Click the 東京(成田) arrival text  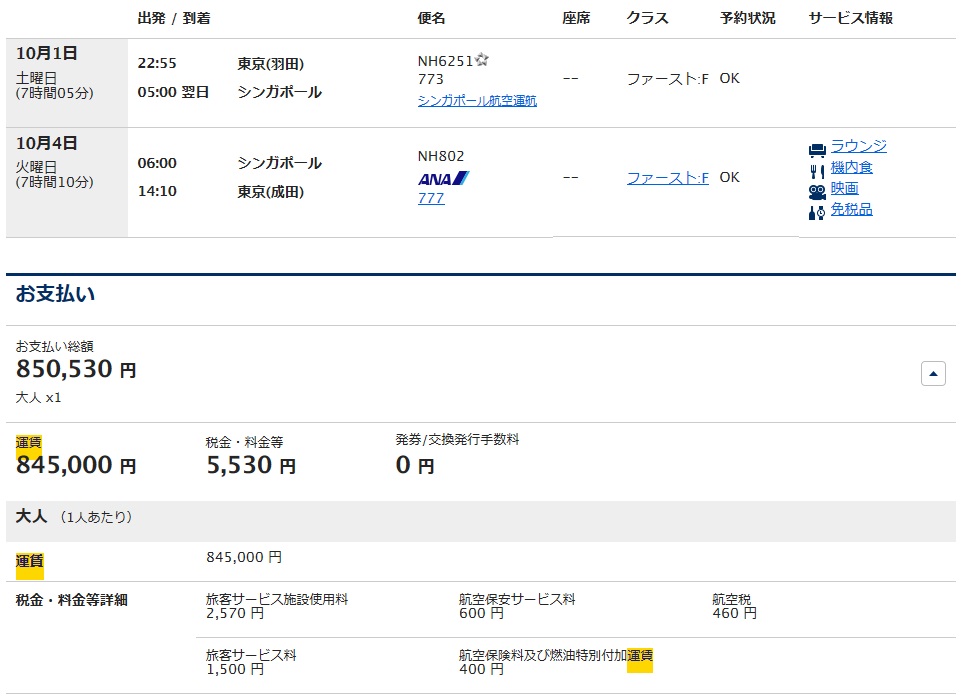[x=271, y=192]
